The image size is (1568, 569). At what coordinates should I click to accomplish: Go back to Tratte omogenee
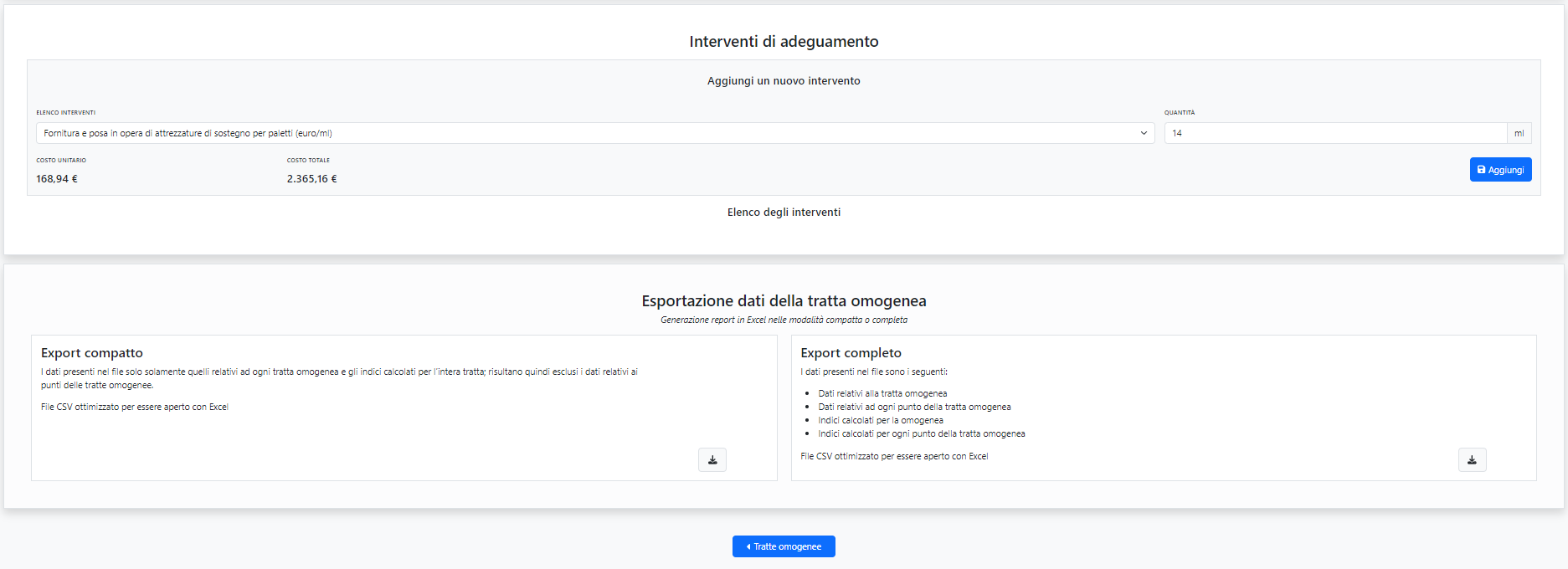pos(784,546)
